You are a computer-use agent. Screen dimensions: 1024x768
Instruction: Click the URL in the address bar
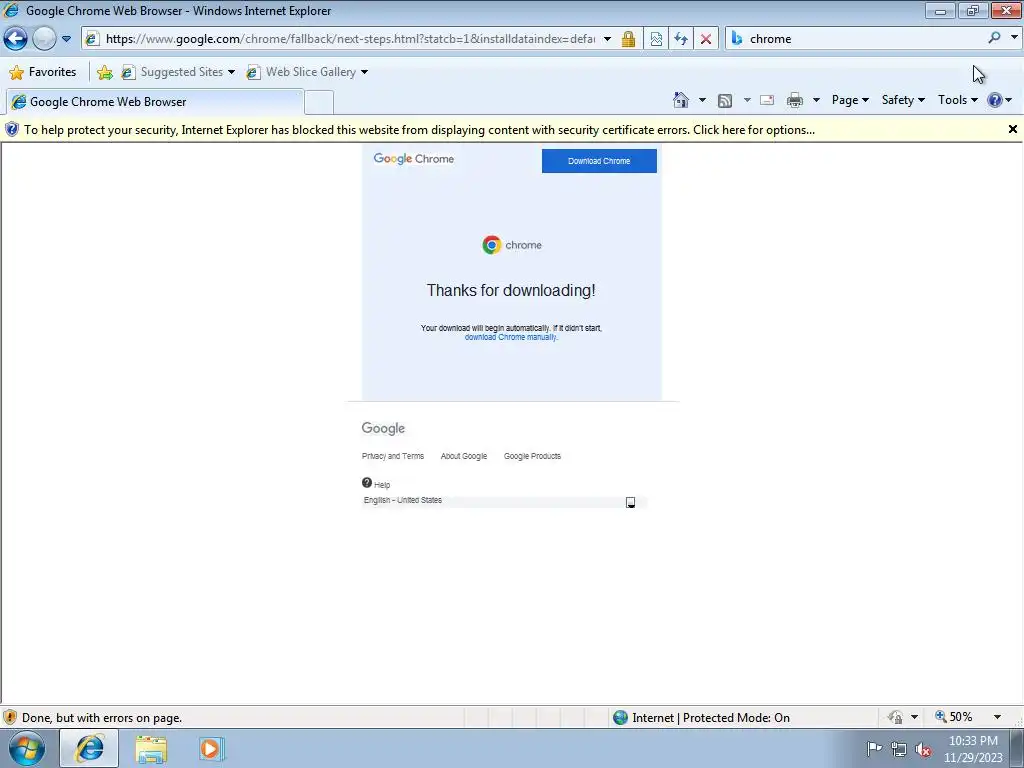point(350,39)
